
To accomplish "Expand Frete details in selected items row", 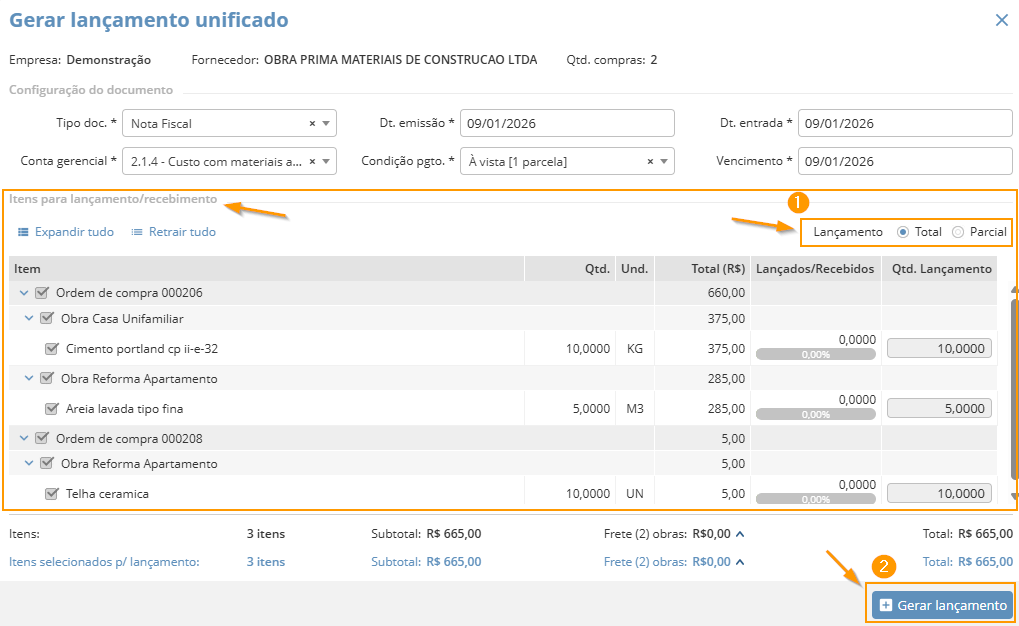I will click(740, 562).
